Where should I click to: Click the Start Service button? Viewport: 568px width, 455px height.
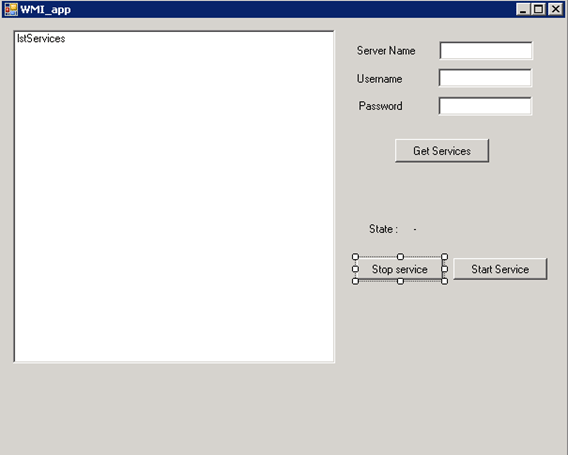click(x=500, y=269)
